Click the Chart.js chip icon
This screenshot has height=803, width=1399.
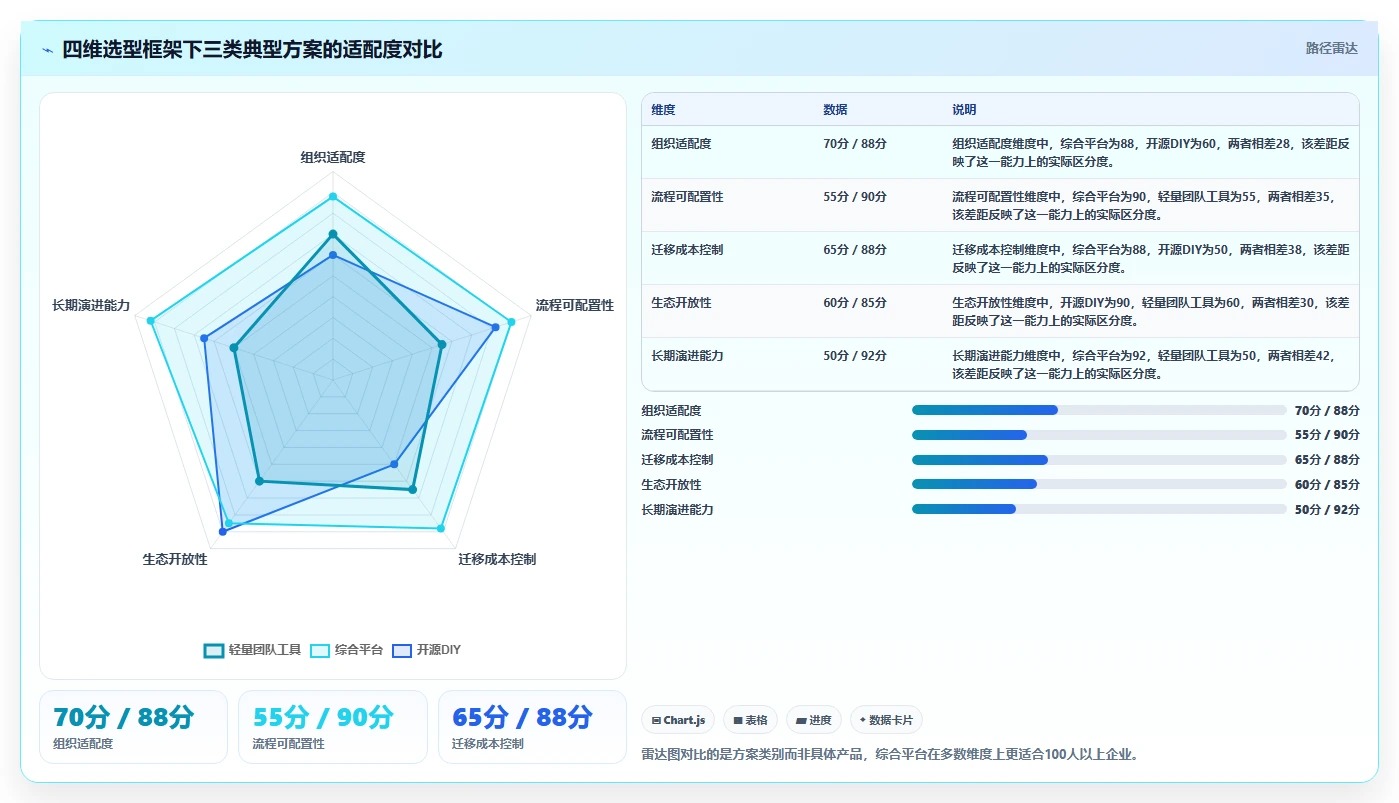tap(656, 720)
